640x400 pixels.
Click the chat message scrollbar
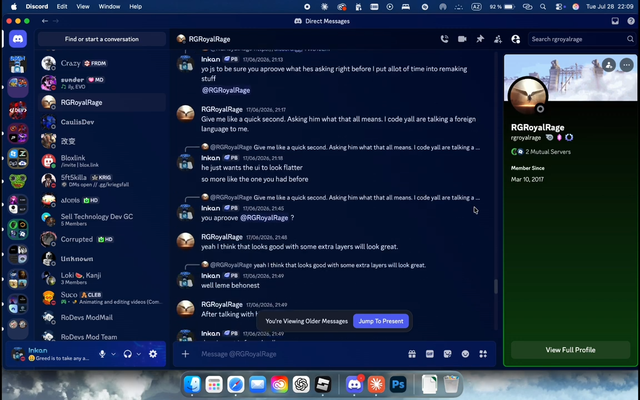click(496, 286)
